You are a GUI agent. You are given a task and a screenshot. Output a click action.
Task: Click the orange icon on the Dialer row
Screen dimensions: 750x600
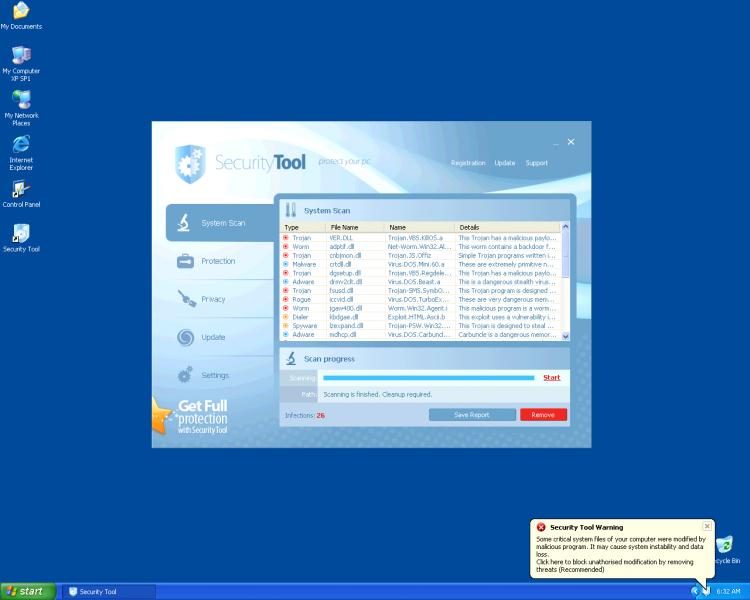286,317
